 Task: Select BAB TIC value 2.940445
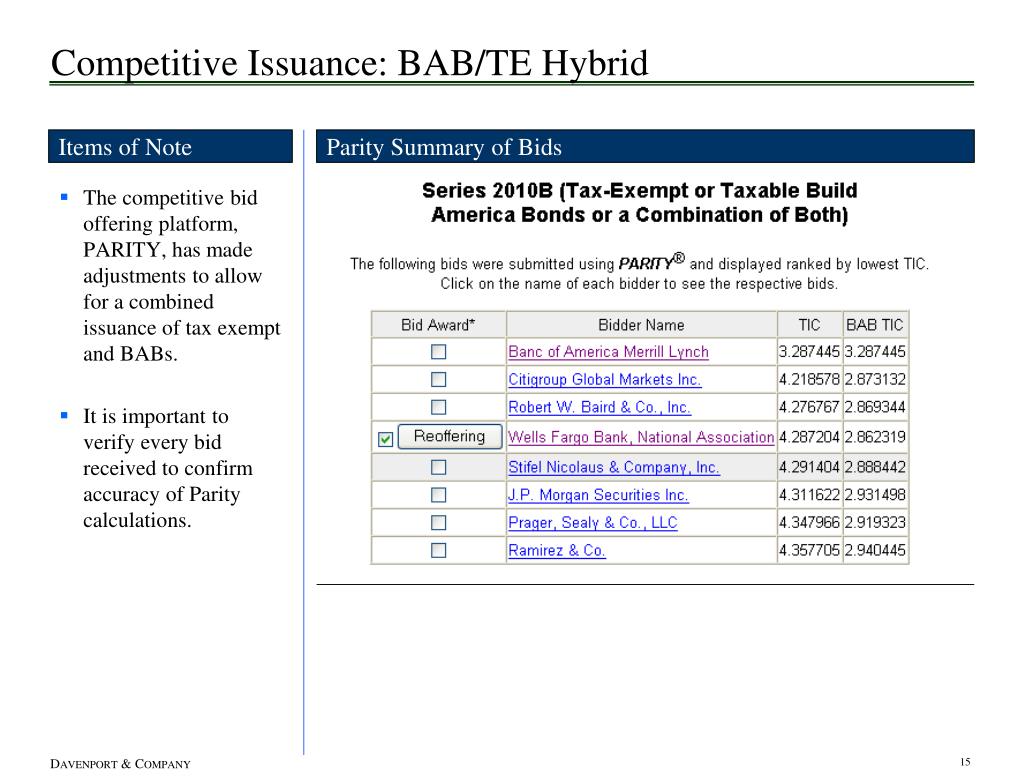875,550
